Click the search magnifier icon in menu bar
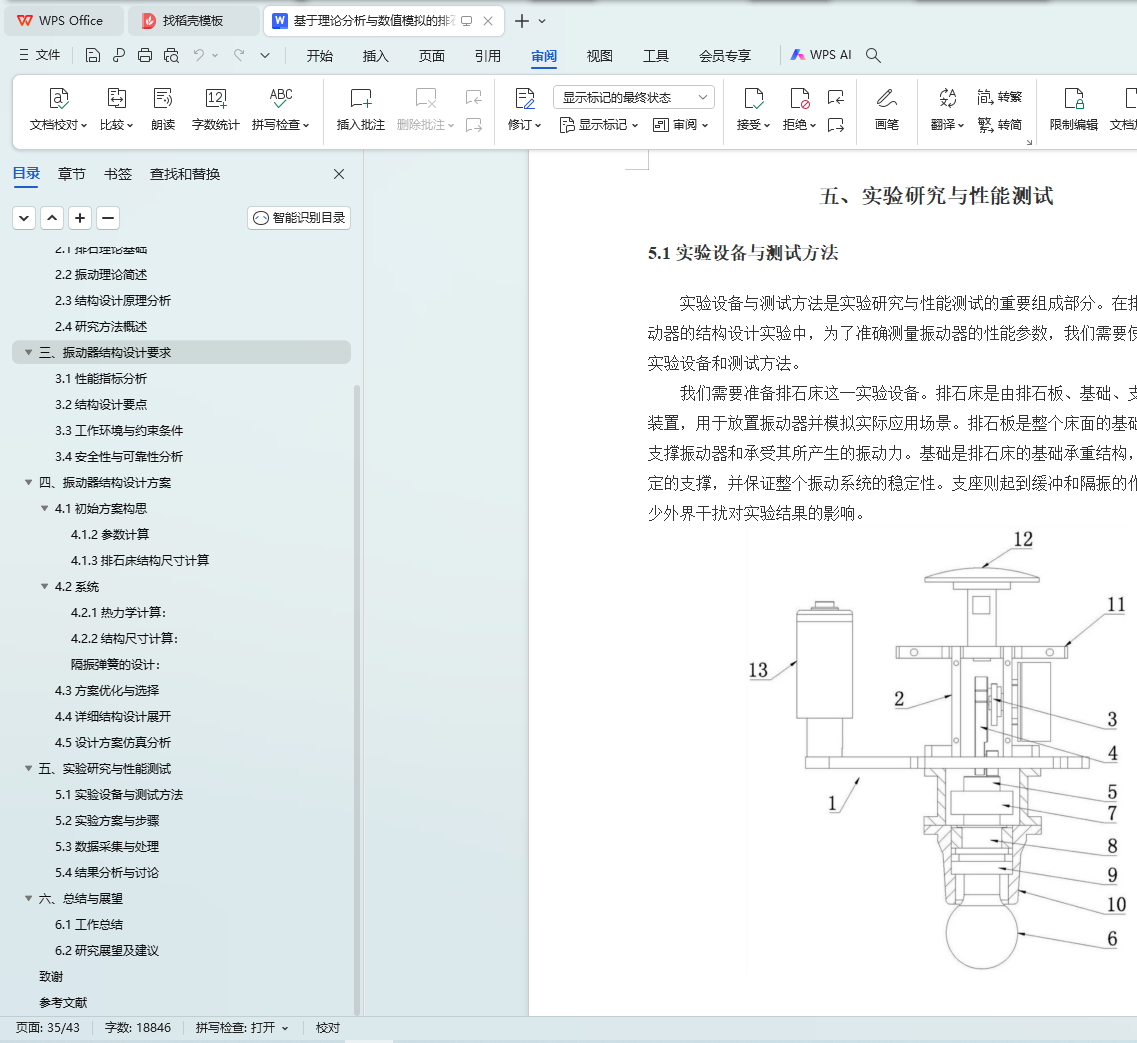1137x1043 pixels. (873, 56)
